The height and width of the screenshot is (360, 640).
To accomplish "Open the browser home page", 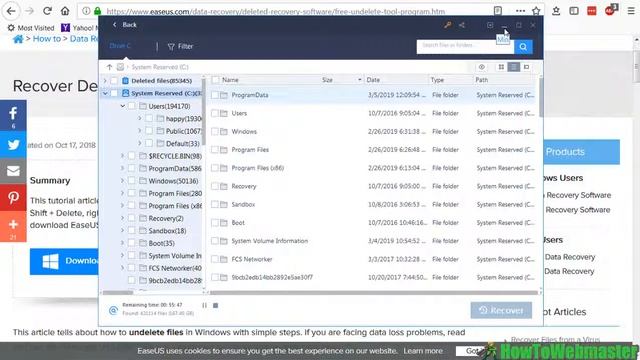I will tap(65, 11).
